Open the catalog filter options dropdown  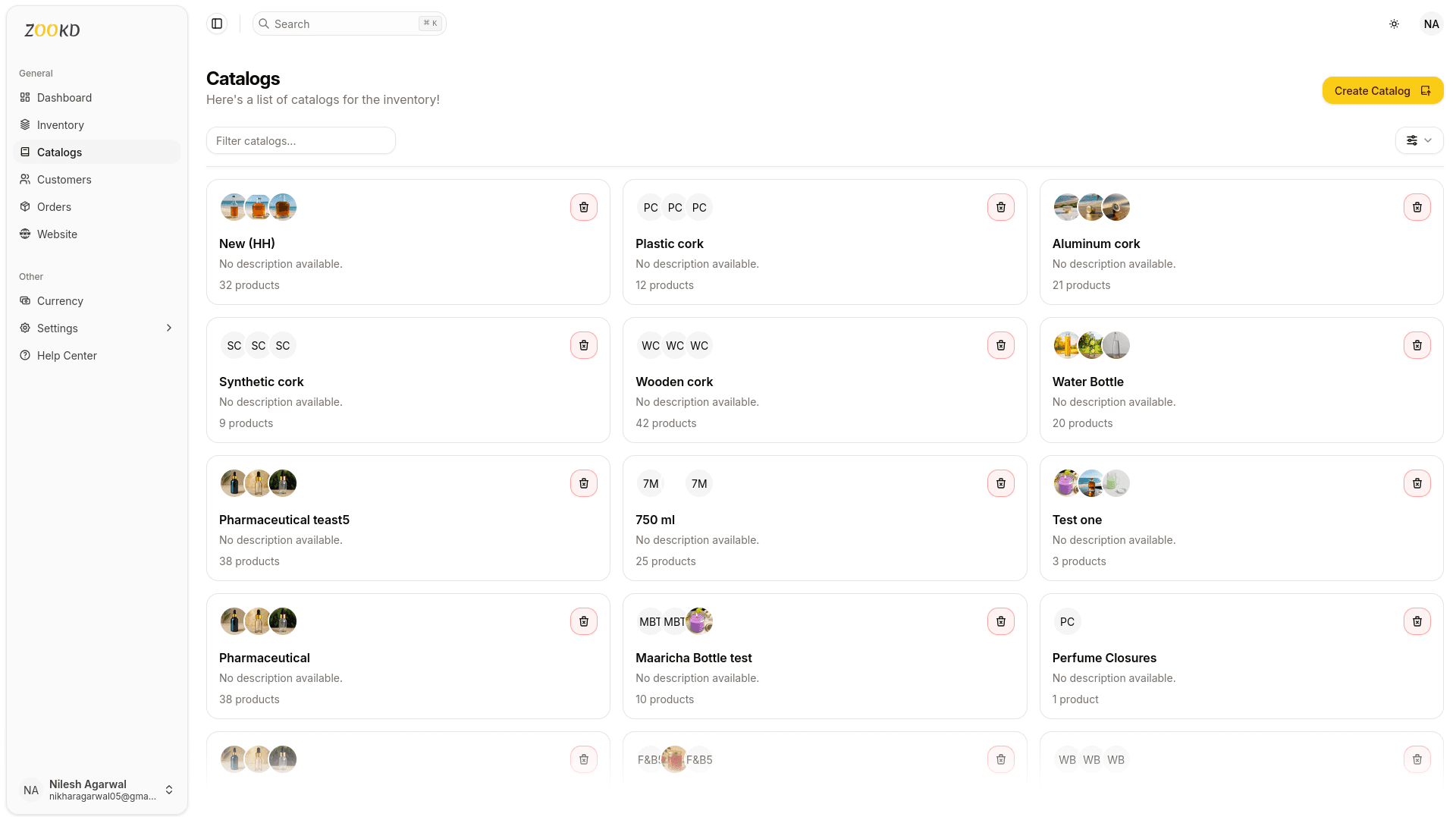pos(1419,140)
